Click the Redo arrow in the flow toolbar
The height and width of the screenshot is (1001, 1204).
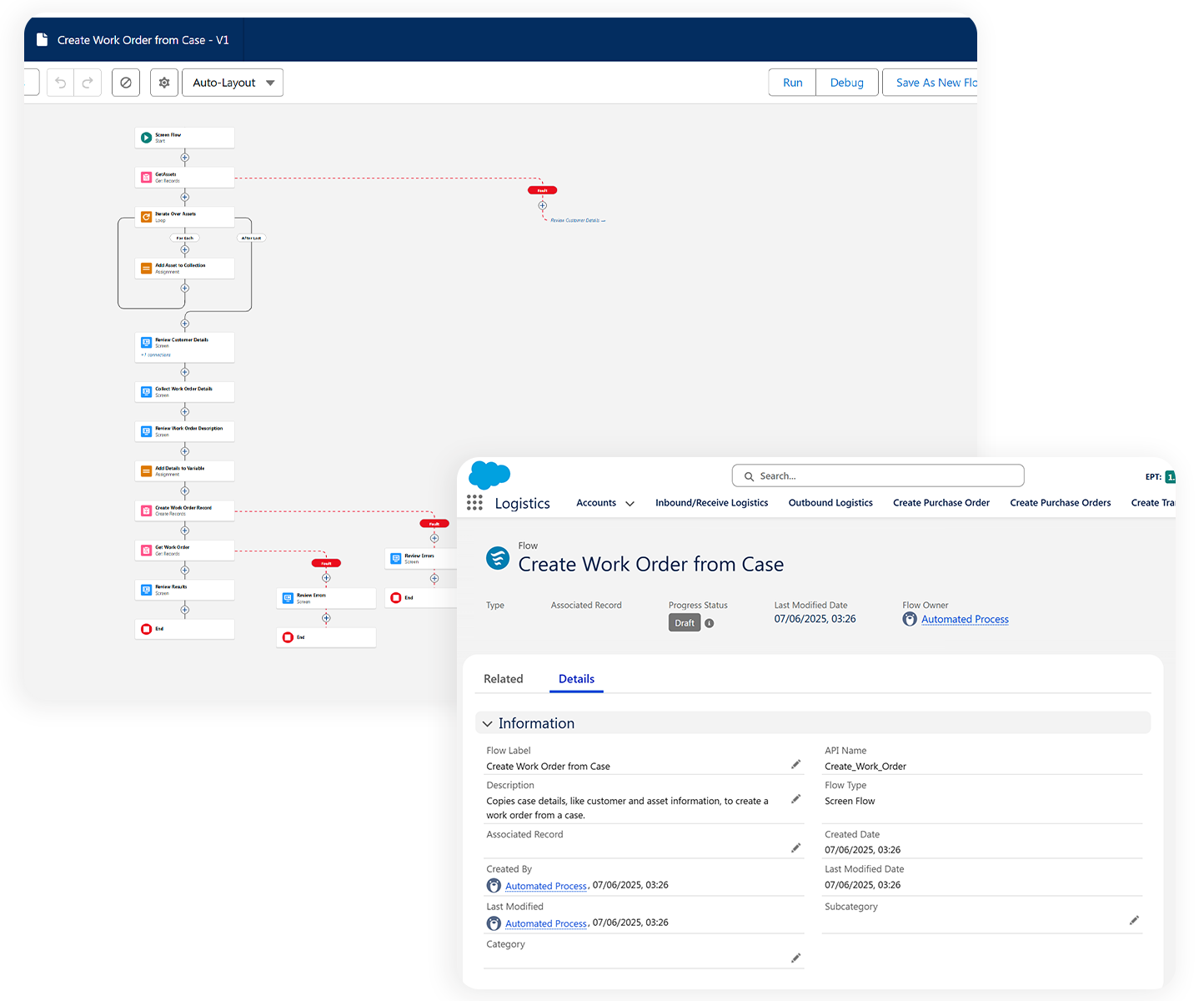[88, 83]
